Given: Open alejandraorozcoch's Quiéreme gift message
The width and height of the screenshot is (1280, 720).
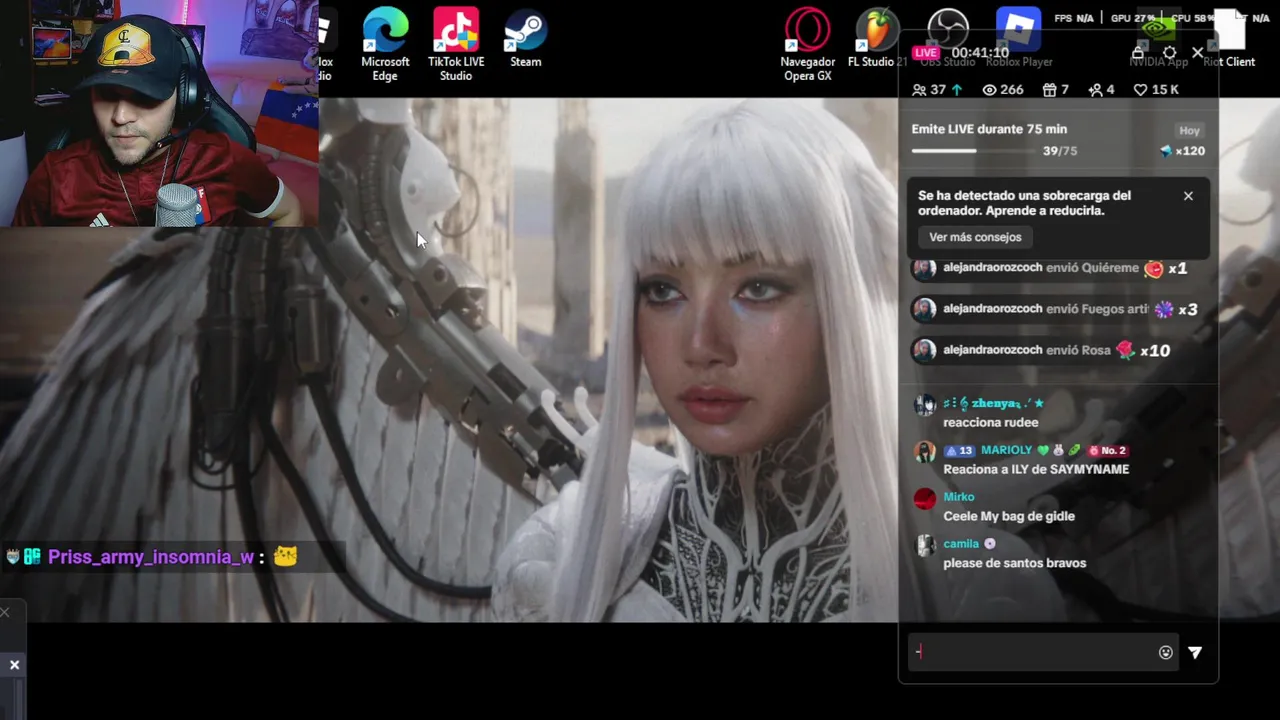Looking at the screenshot, I should (1049, 268).
